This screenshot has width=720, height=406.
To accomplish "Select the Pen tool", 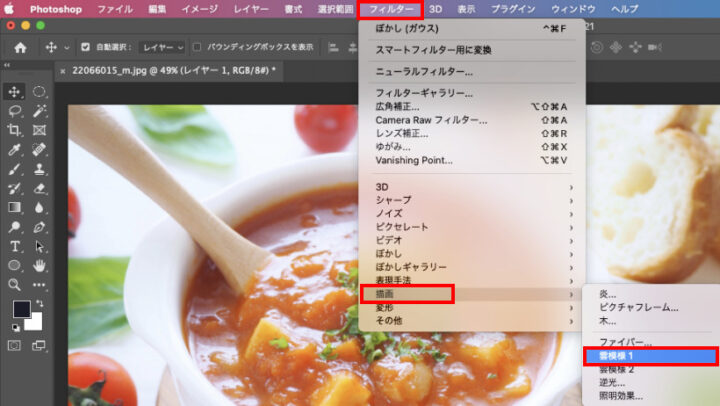I will pos(39,227).
